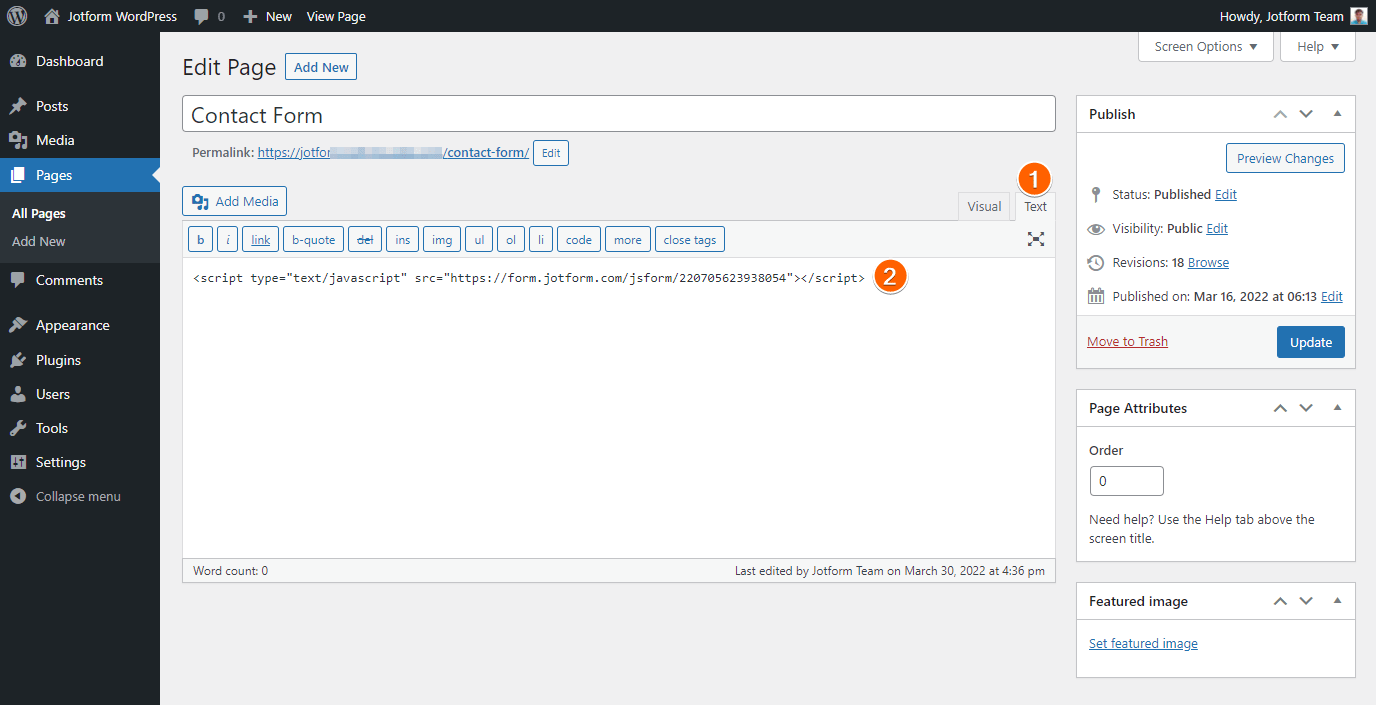Click the ol quicktag button
The height and width of the screenshot is (705, 1376).
pos(511,240)
